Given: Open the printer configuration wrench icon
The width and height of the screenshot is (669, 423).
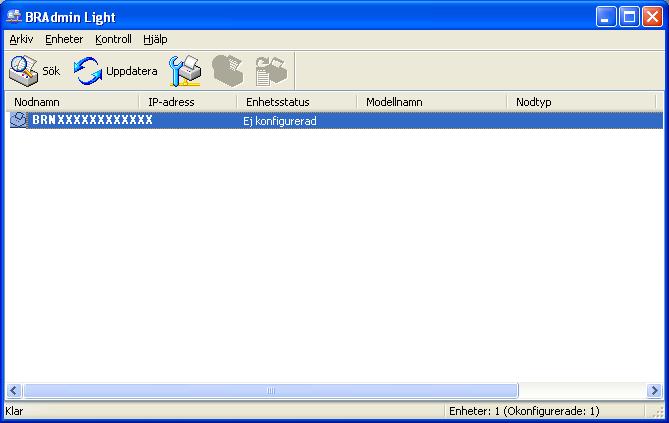Looking at the screenshot, I should tap(185, 71).
